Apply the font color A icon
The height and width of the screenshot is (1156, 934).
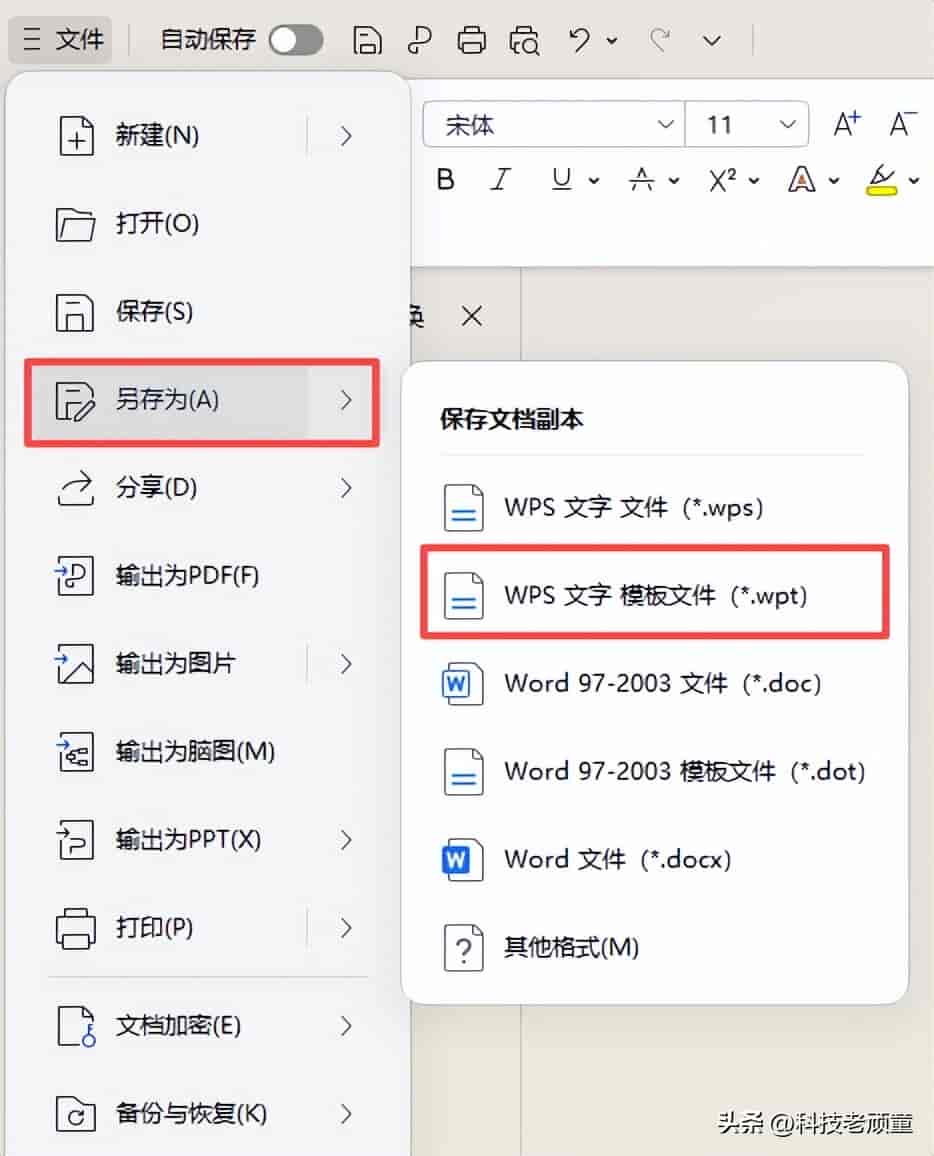tap(801, 179)
